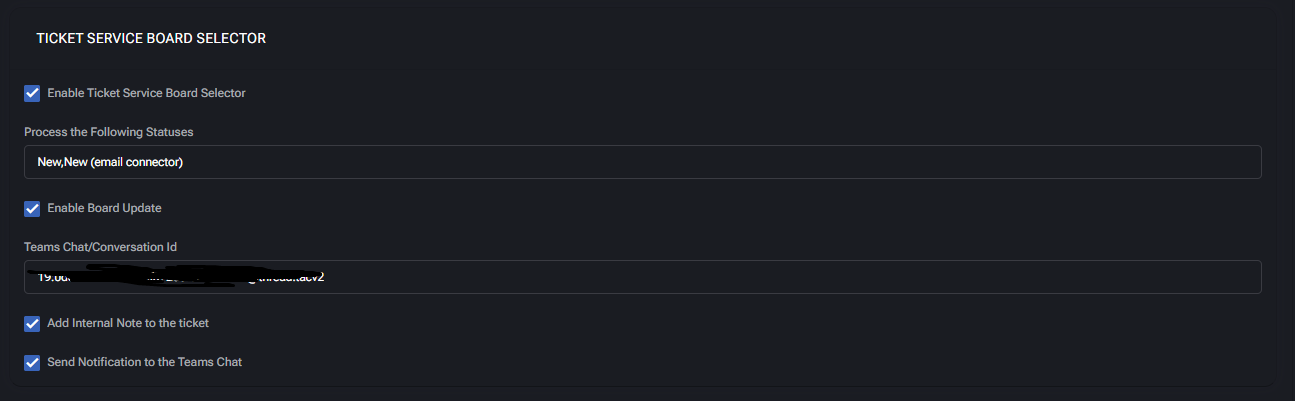Click the '19:' start of the conversation id
1295x401 pixels.
click(x=44, y=277)
